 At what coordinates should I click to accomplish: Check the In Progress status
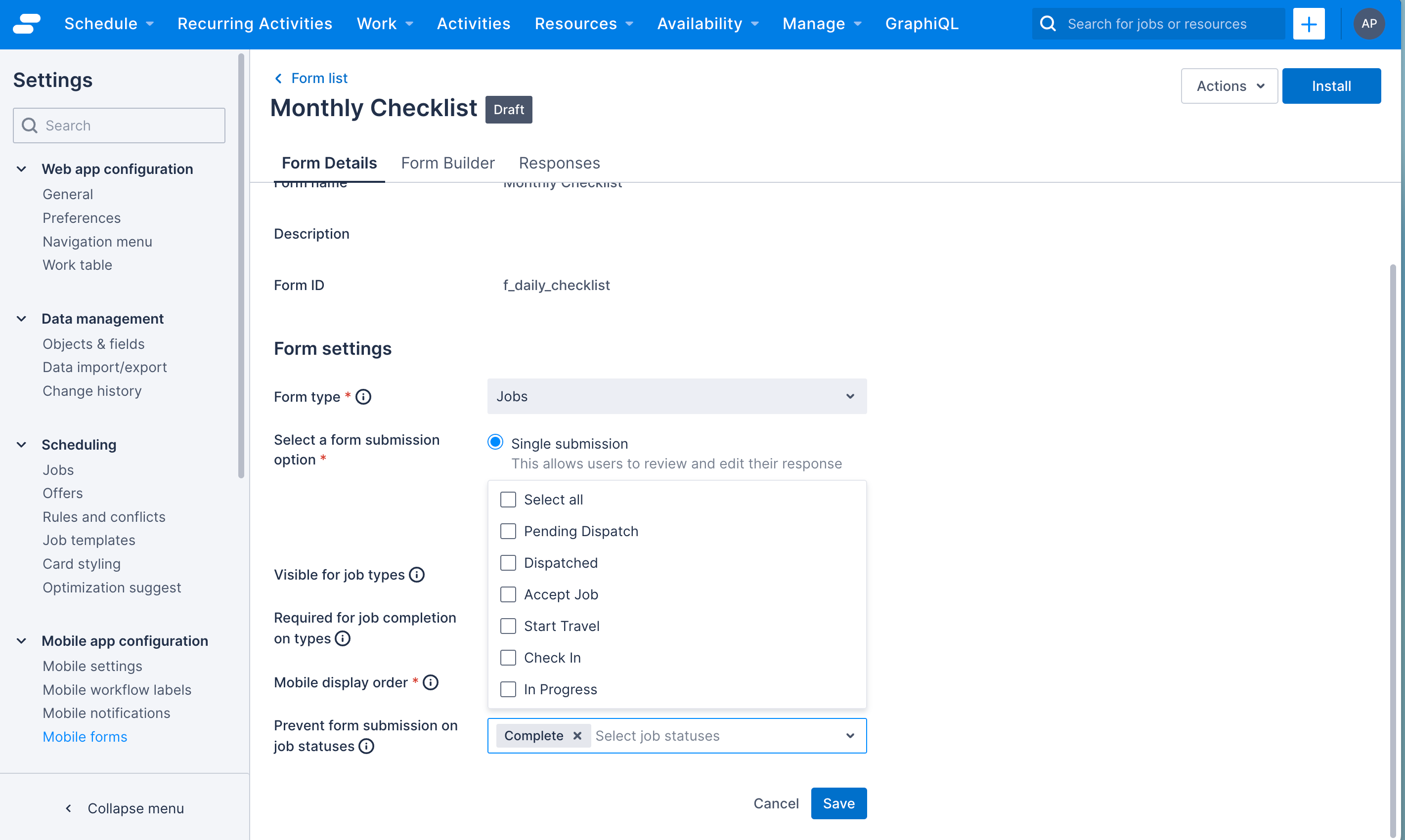pos(508,689)
